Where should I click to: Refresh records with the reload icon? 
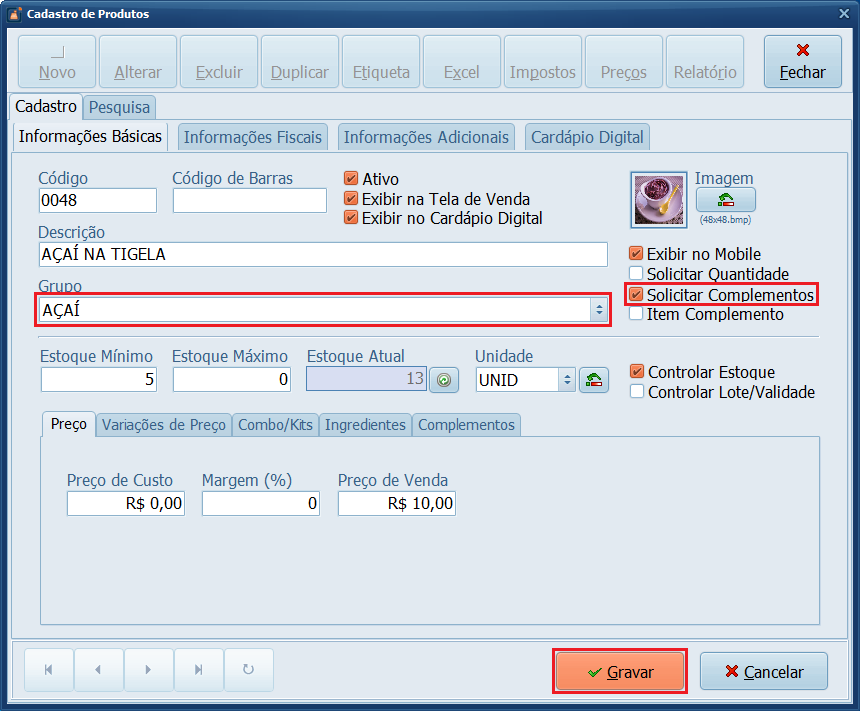coord(248,670)
